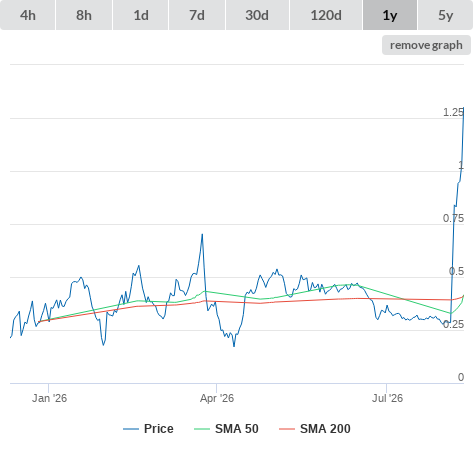Click the green SMA 50 line marker
Viewport: 474px width, 455px height.
[x=202, y=429]
